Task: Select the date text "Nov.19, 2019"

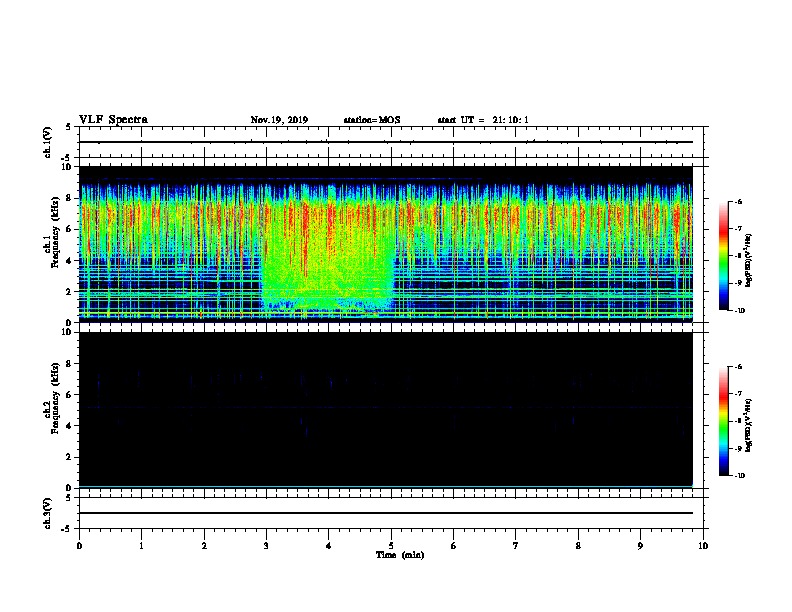Action: pyautogui.click(x=279, y=120)
